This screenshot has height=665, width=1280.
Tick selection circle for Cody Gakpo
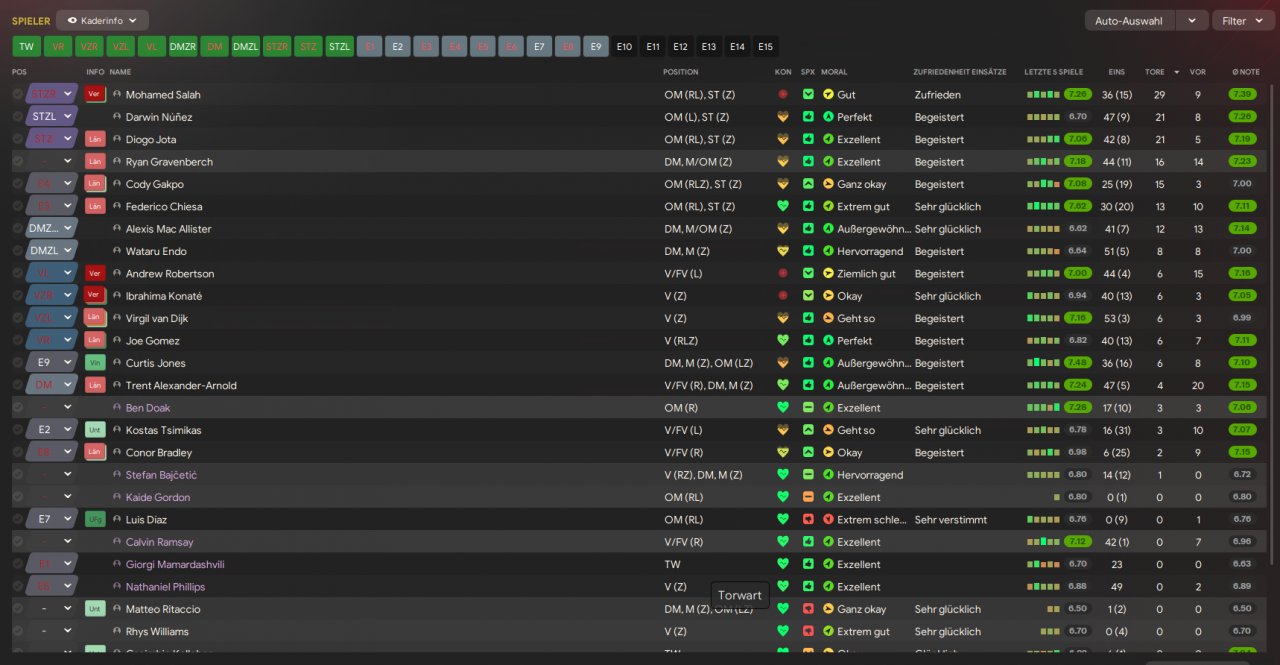tap(18, 184)
